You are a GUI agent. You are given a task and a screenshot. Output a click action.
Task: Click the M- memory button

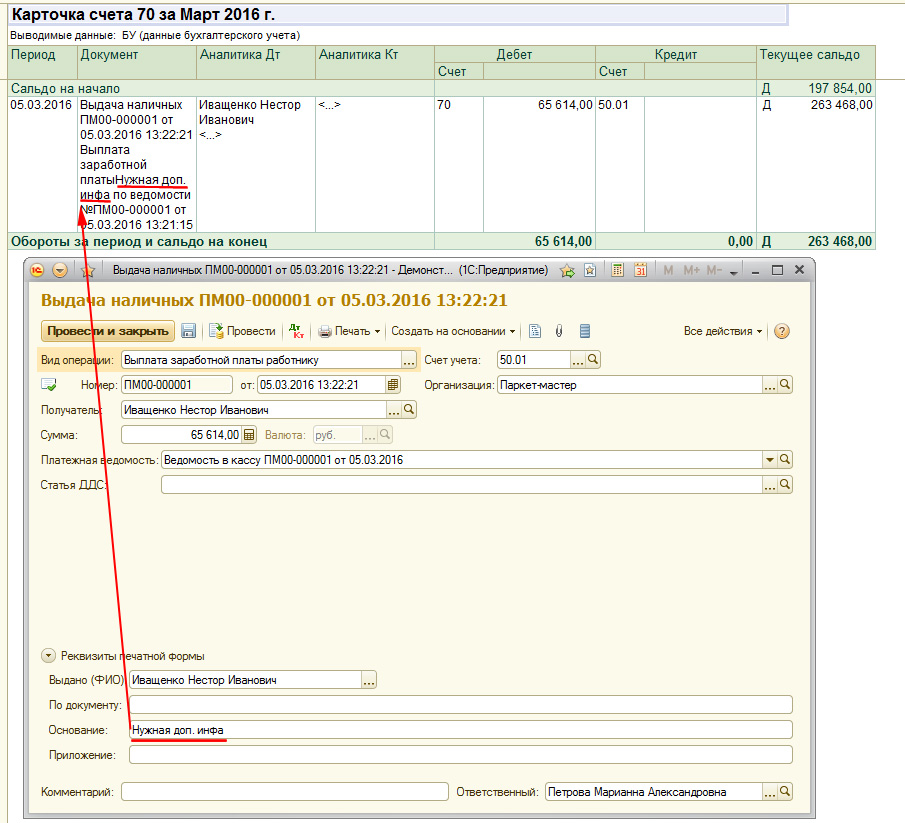714,270
